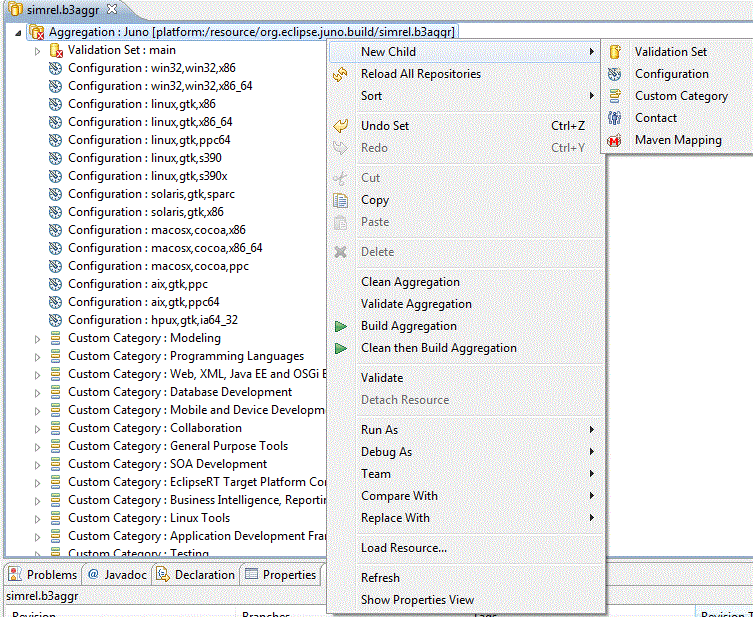Open the Sort submenu arrow
753x617 pixels.
pyautogui.click(x=592, y=96)
